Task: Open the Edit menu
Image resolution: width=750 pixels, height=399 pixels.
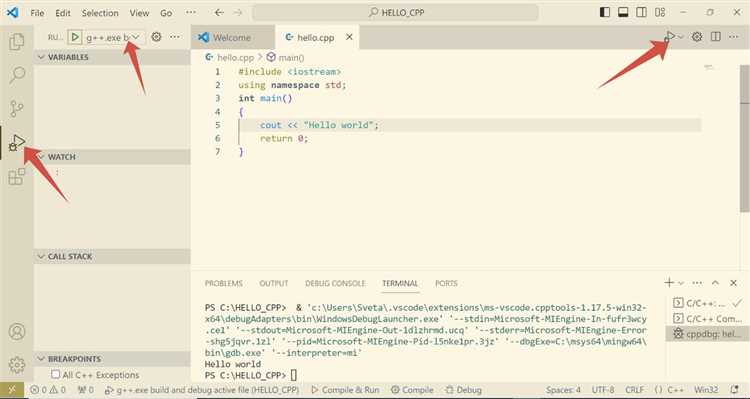Action: (x=63, y=13)
